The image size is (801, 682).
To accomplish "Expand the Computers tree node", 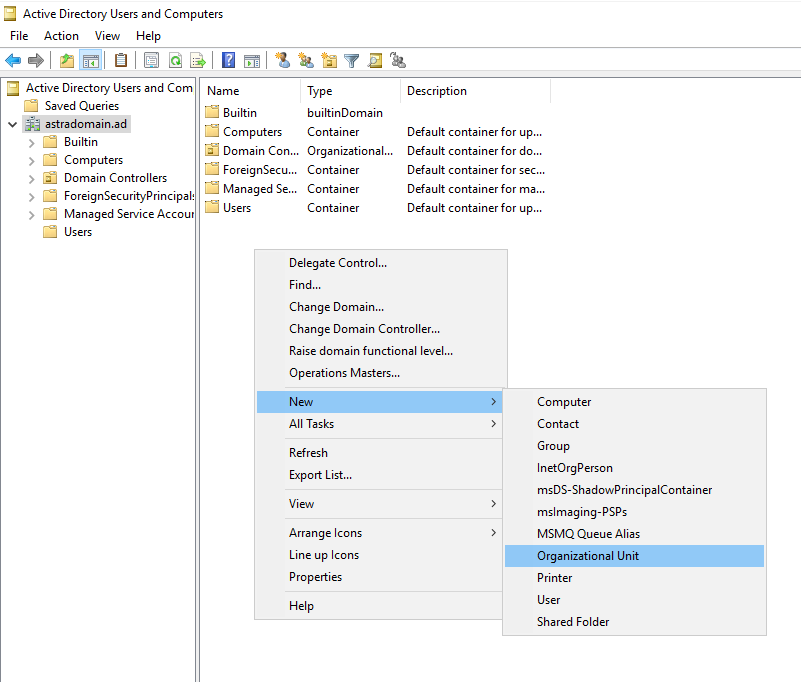I will [32, 161].
